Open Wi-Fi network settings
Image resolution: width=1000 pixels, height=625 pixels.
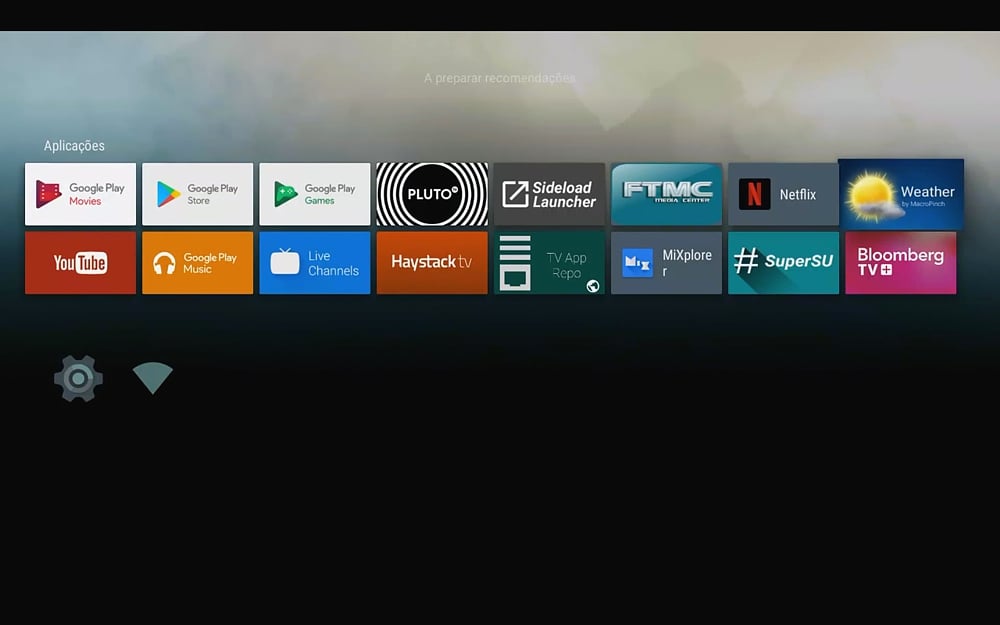click(152, 378)
